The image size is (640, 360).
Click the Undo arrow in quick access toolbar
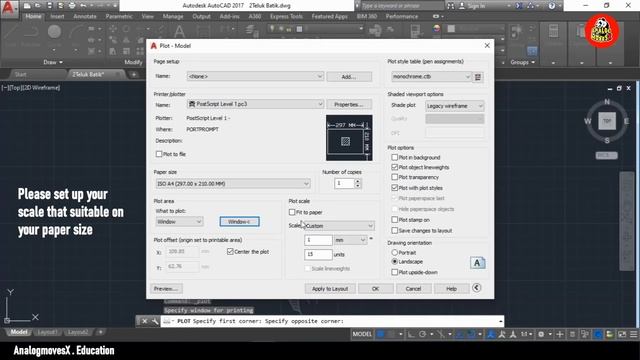[83, 6]
